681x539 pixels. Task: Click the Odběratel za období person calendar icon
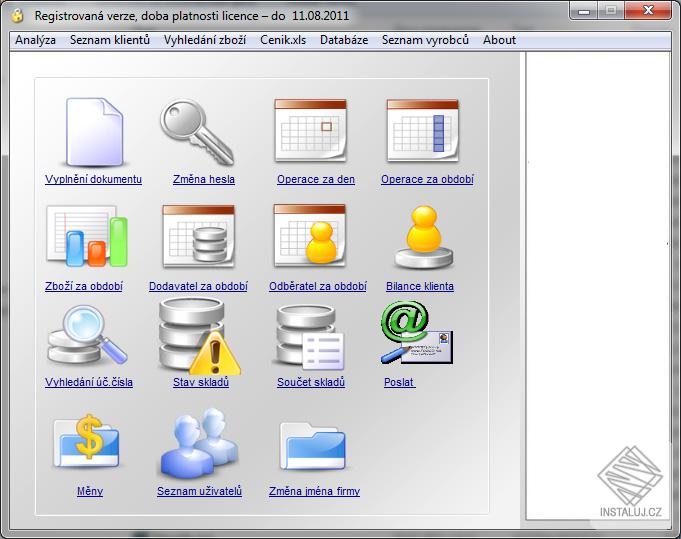tap(310, 235)
